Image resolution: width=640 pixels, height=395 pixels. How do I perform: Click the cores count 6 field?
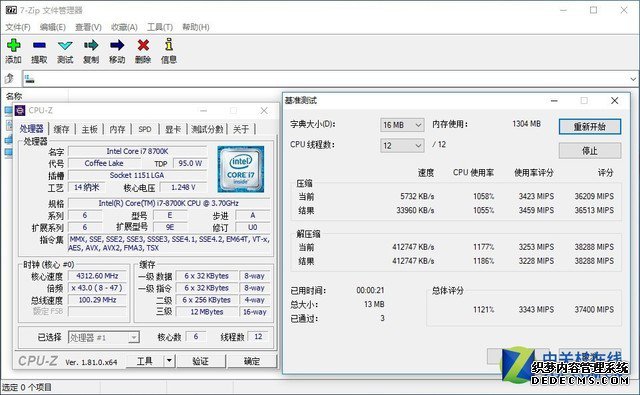[196, 337]
